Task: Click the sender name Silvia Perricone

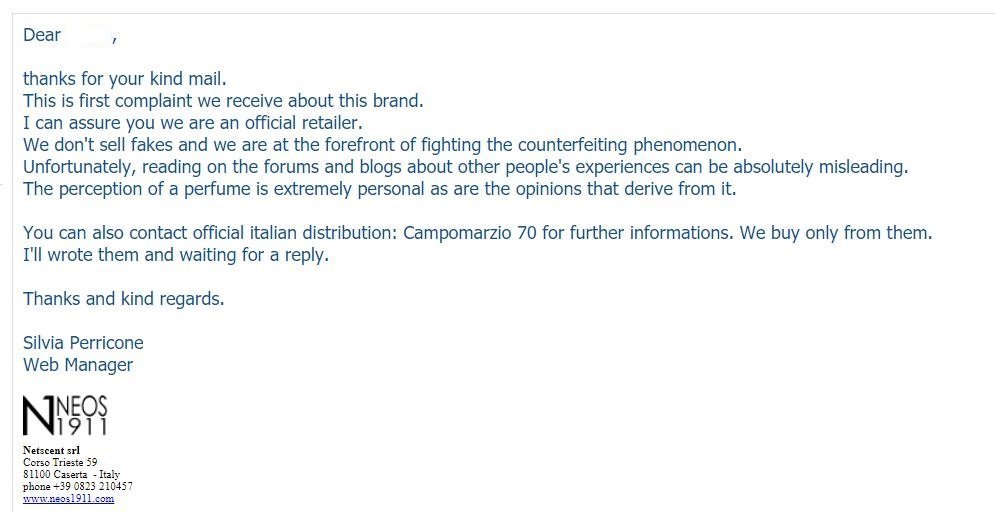Action: 83,343
